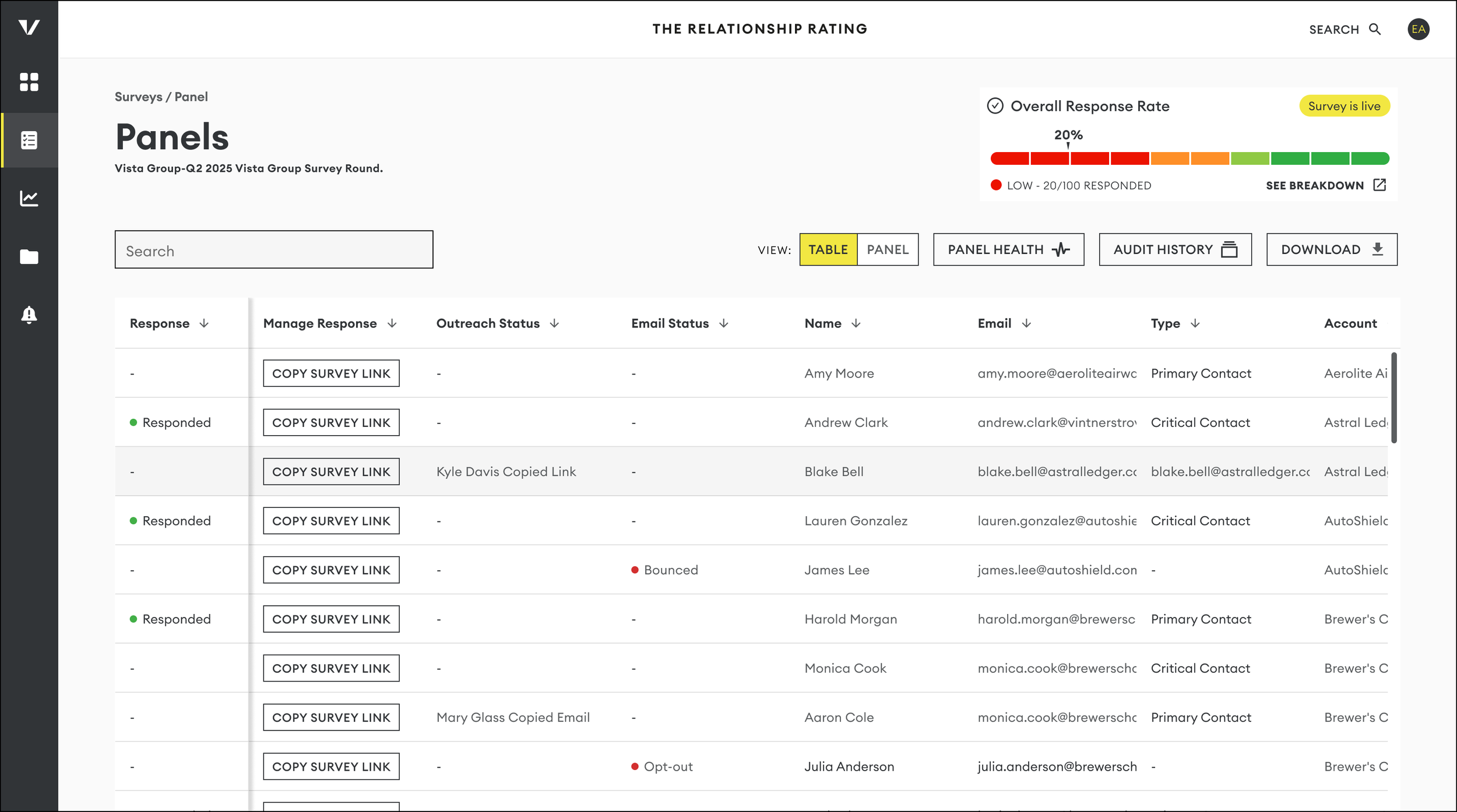Copy survey link for Lauren Gonzalez
This screenshot has height=812, width=1457.
click(332, 521)
